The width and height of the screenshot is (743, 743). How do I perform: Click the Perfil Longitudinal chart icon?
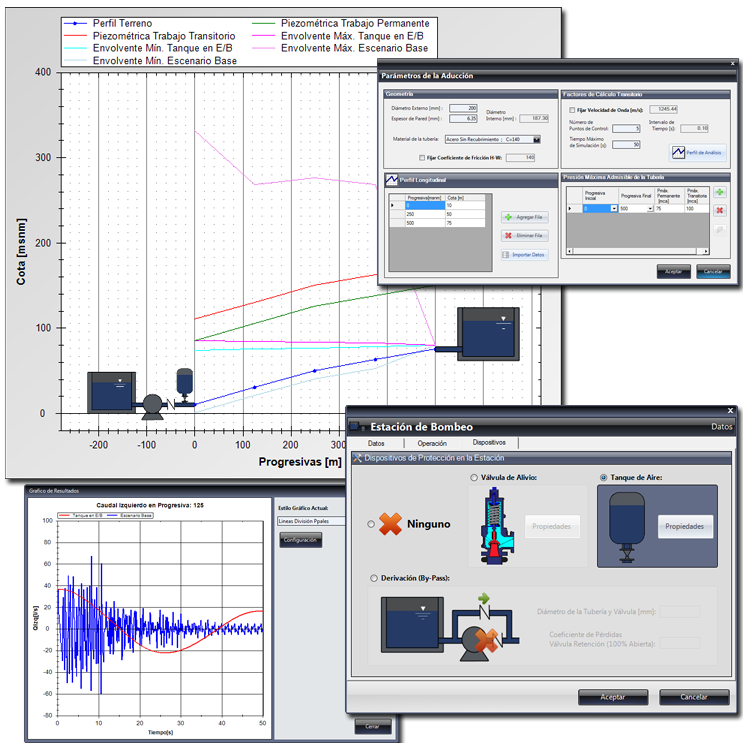391,180
